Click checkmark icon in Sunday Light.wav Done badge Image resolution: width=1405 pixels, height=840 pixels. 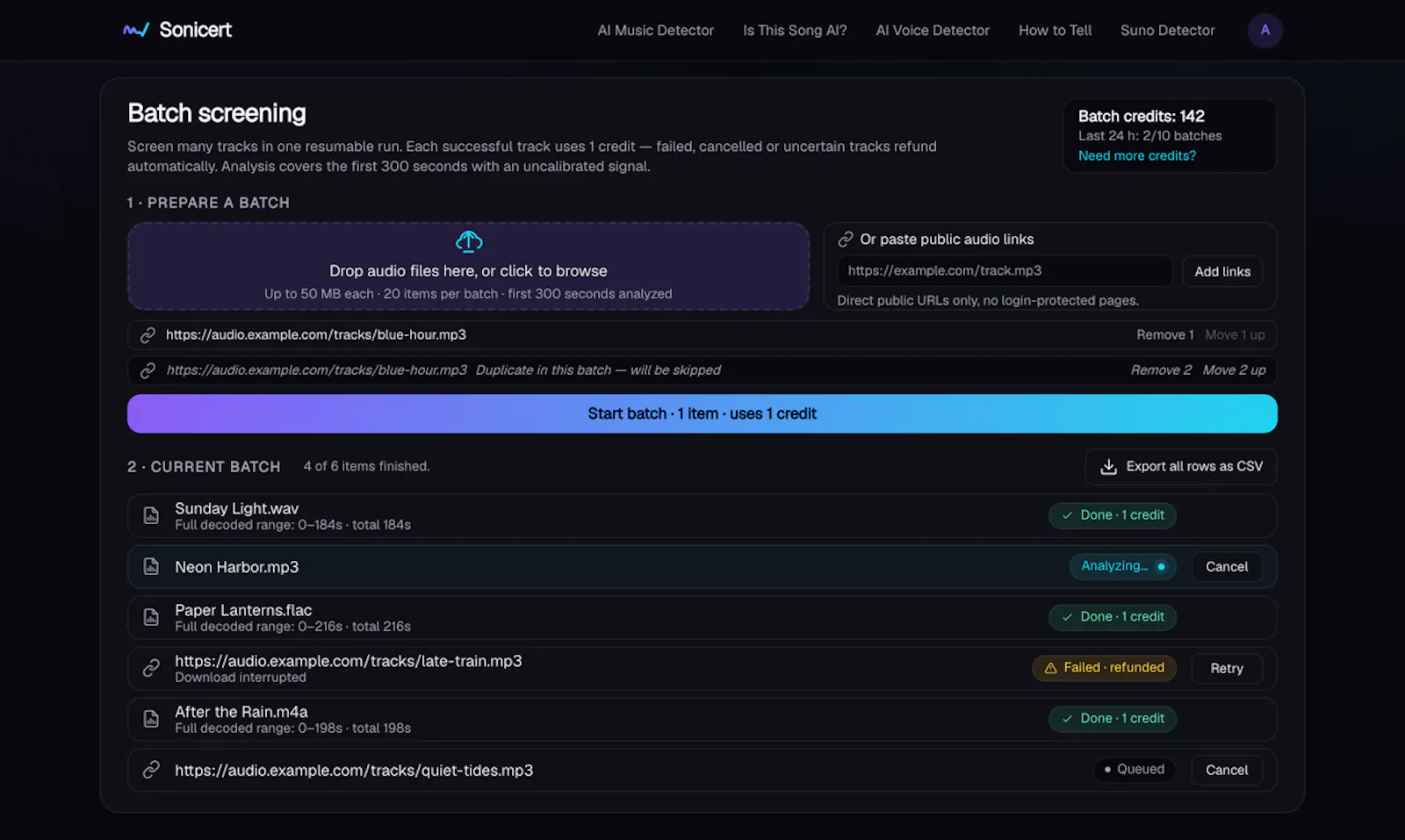point(1067,516)
